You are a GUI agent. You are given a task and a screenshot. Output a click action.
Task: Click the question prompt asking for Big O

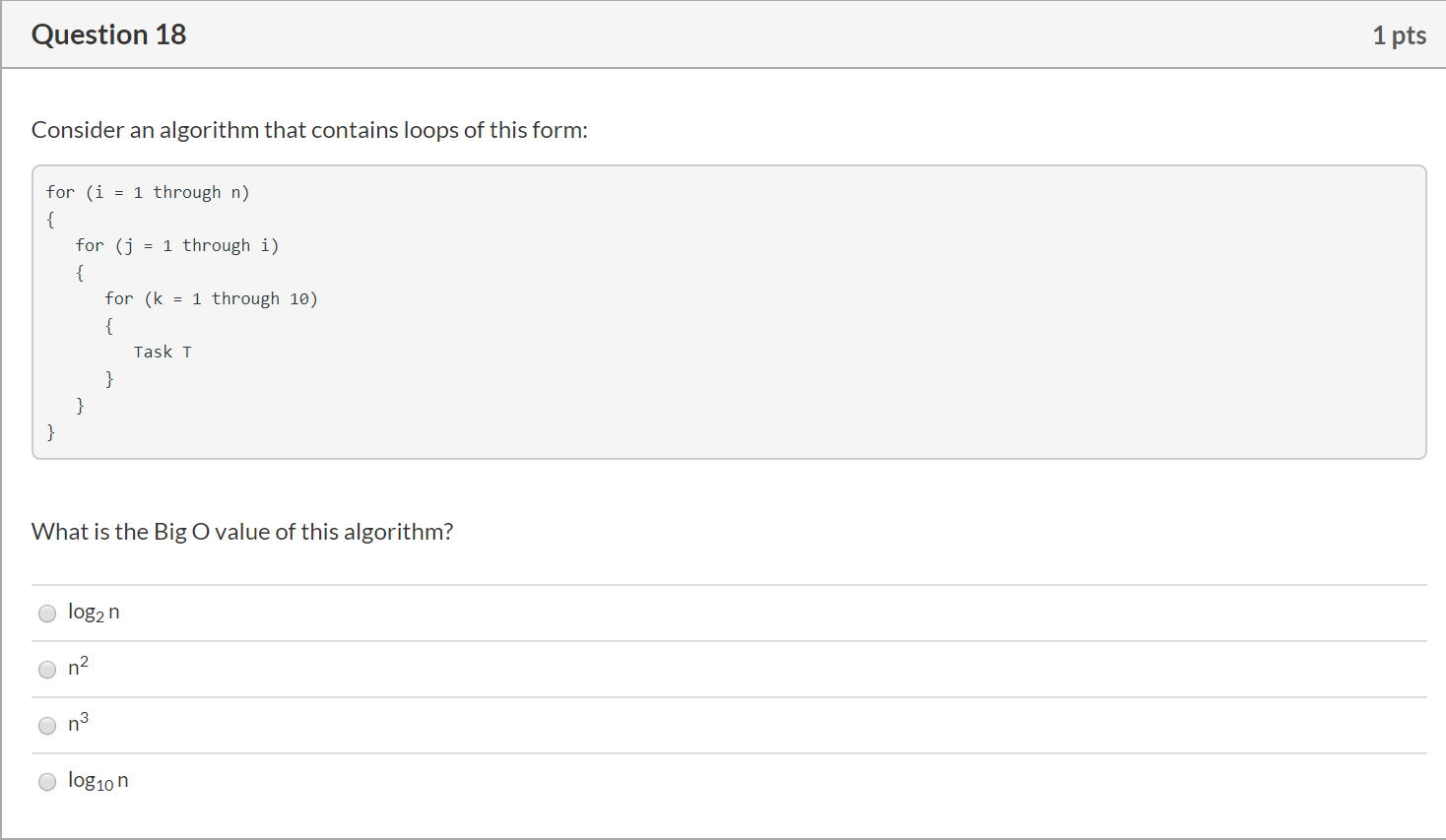(241, 531)
